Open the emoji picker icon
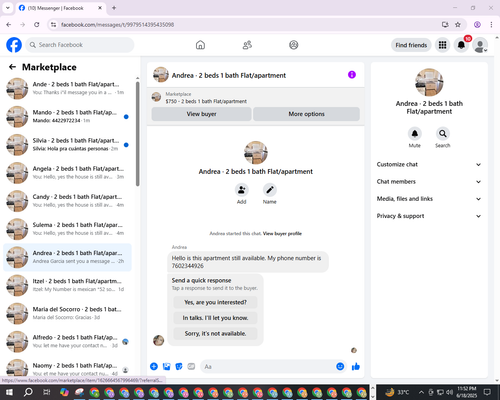The image size is (500, 400). tap(340, 366)
